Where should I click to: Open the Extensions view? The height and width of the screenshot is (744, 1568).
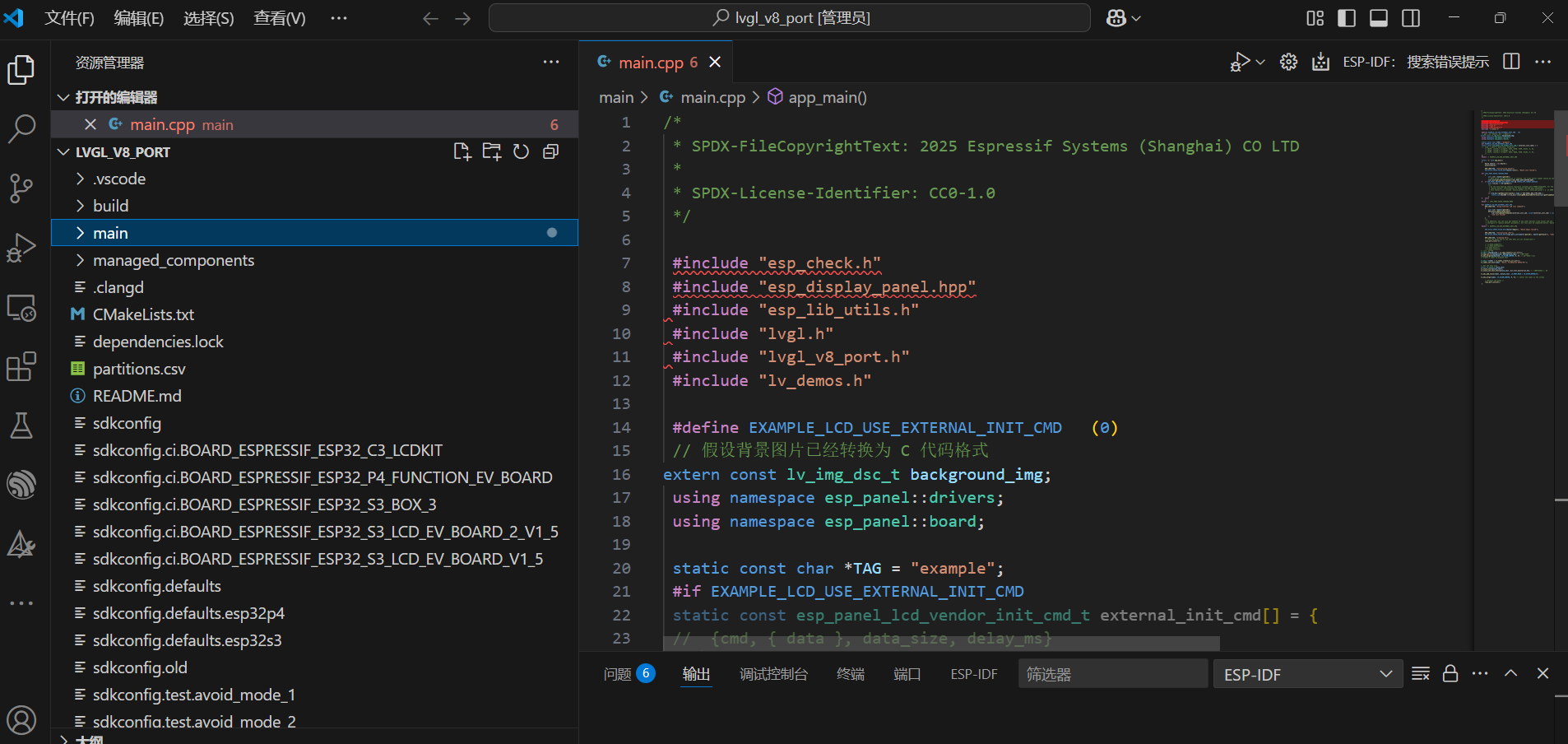coord(21,366)
